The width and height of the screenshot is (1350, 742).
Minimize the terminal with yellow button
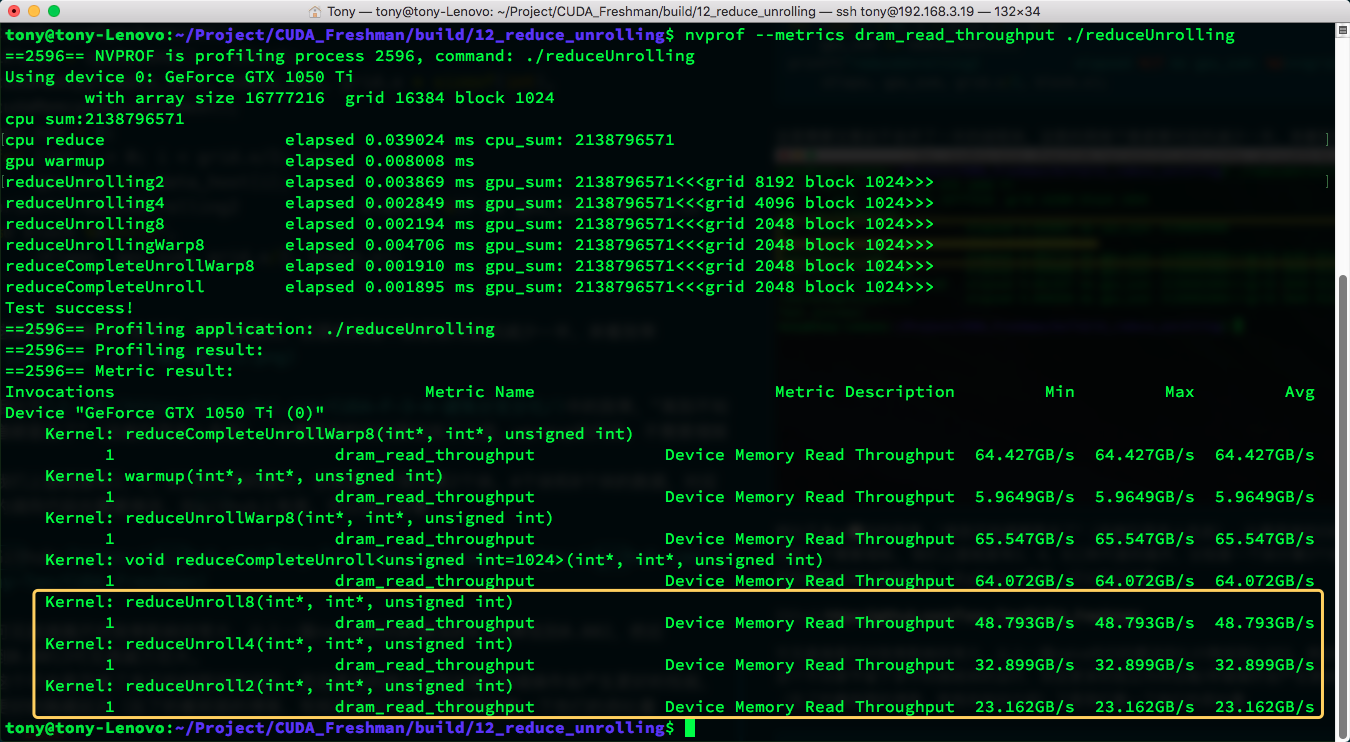click(x=33, y=11)
